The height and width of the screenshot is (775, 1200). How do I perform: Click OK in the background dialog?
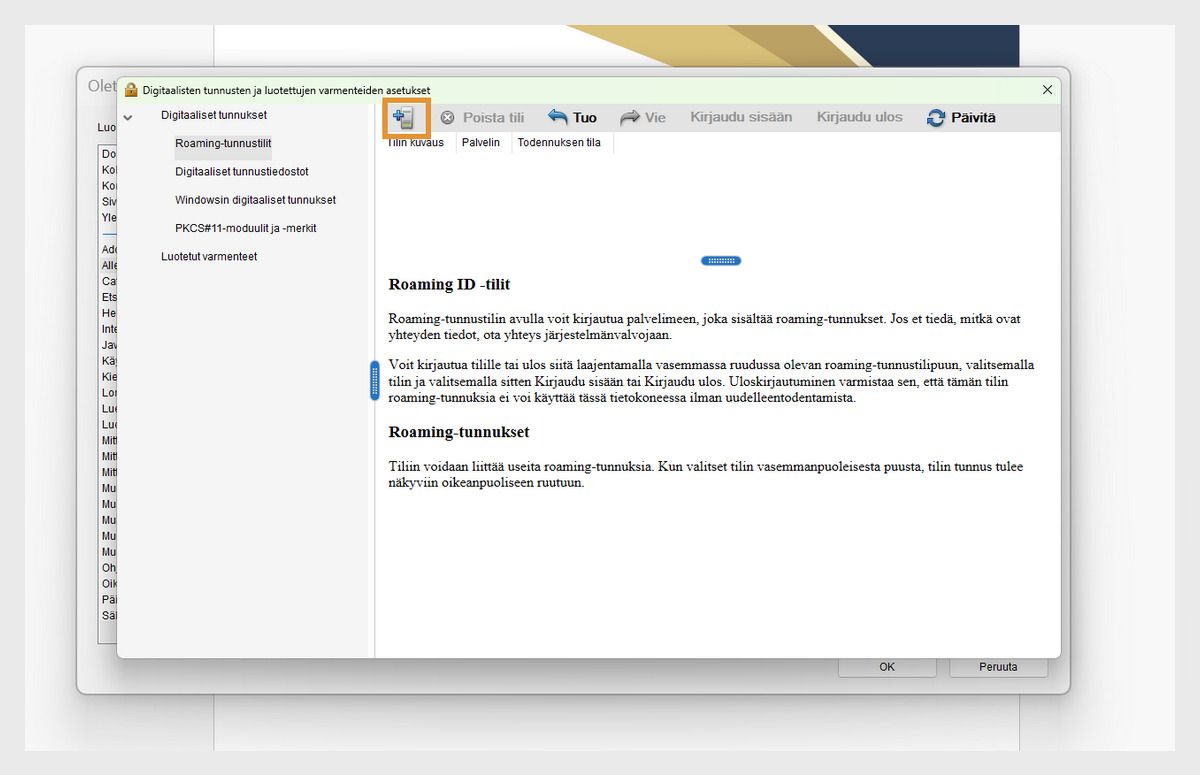(x=887, y=667)
